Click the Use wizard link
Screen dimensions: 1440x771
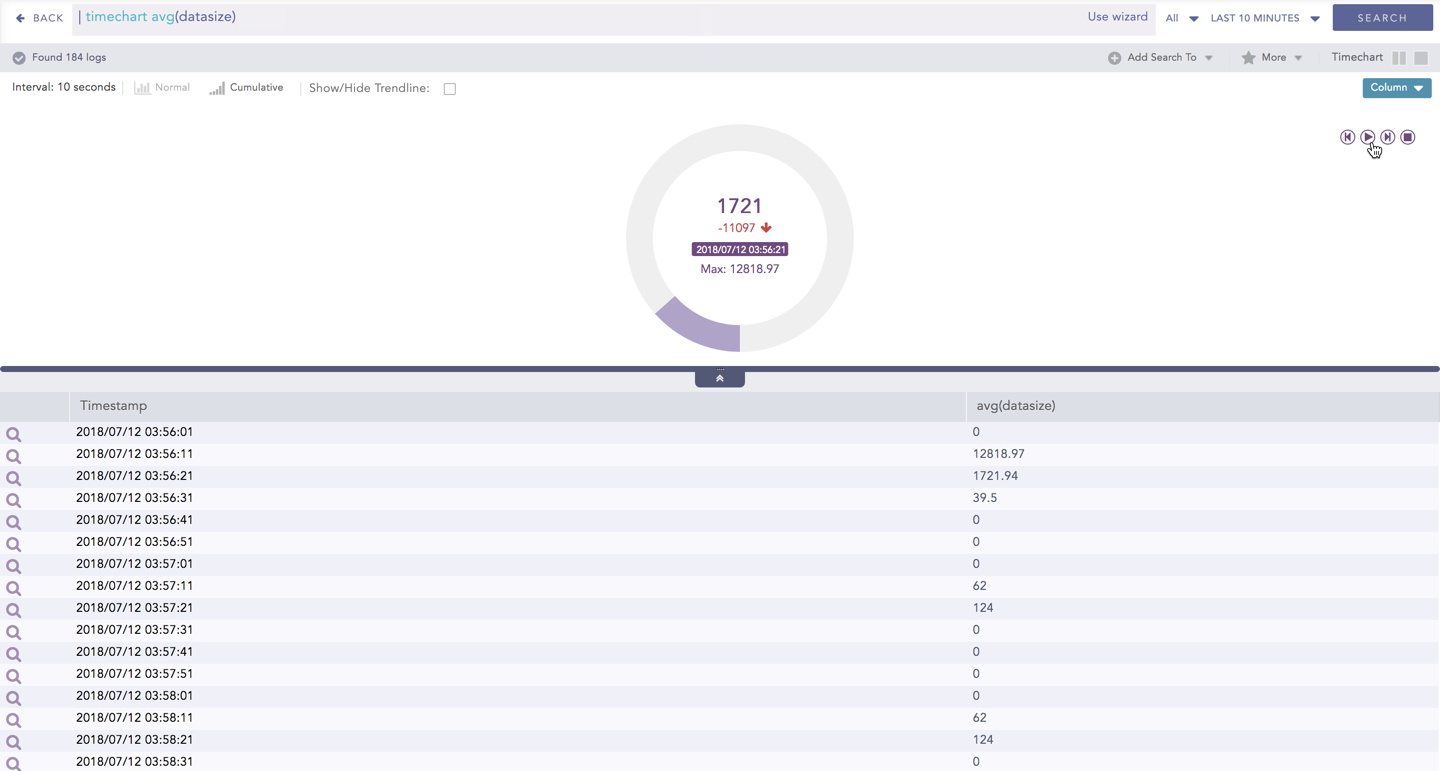[1117, 17]
